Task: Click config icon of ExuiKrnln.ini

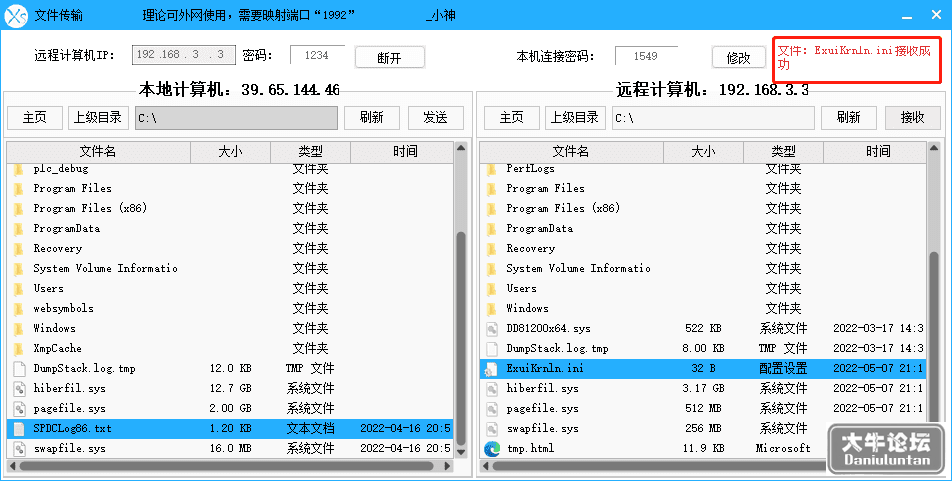Action: [491, 369]
